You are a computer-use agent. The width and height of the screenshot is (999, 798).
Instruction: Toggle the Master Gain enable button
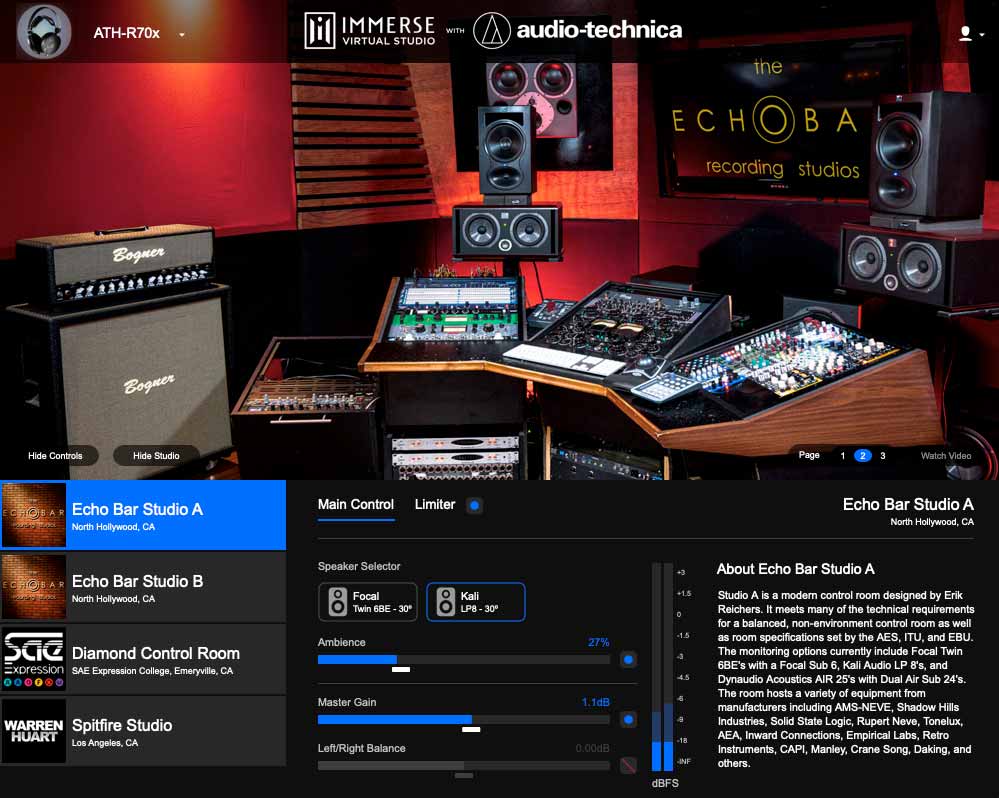[x=630, y=719]
